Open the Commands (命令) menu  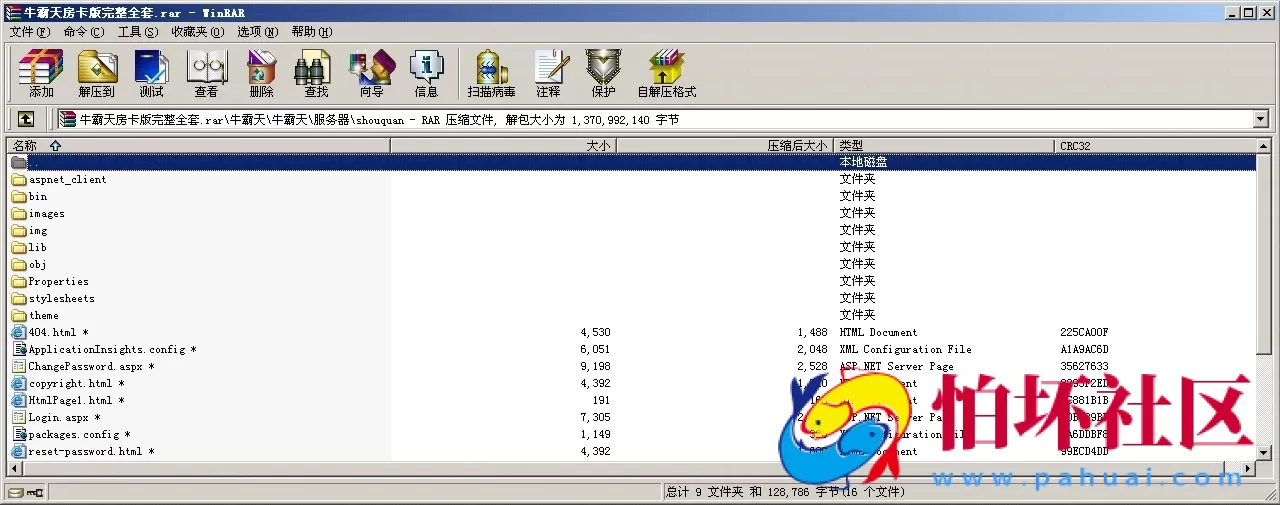tap(83, 32)
